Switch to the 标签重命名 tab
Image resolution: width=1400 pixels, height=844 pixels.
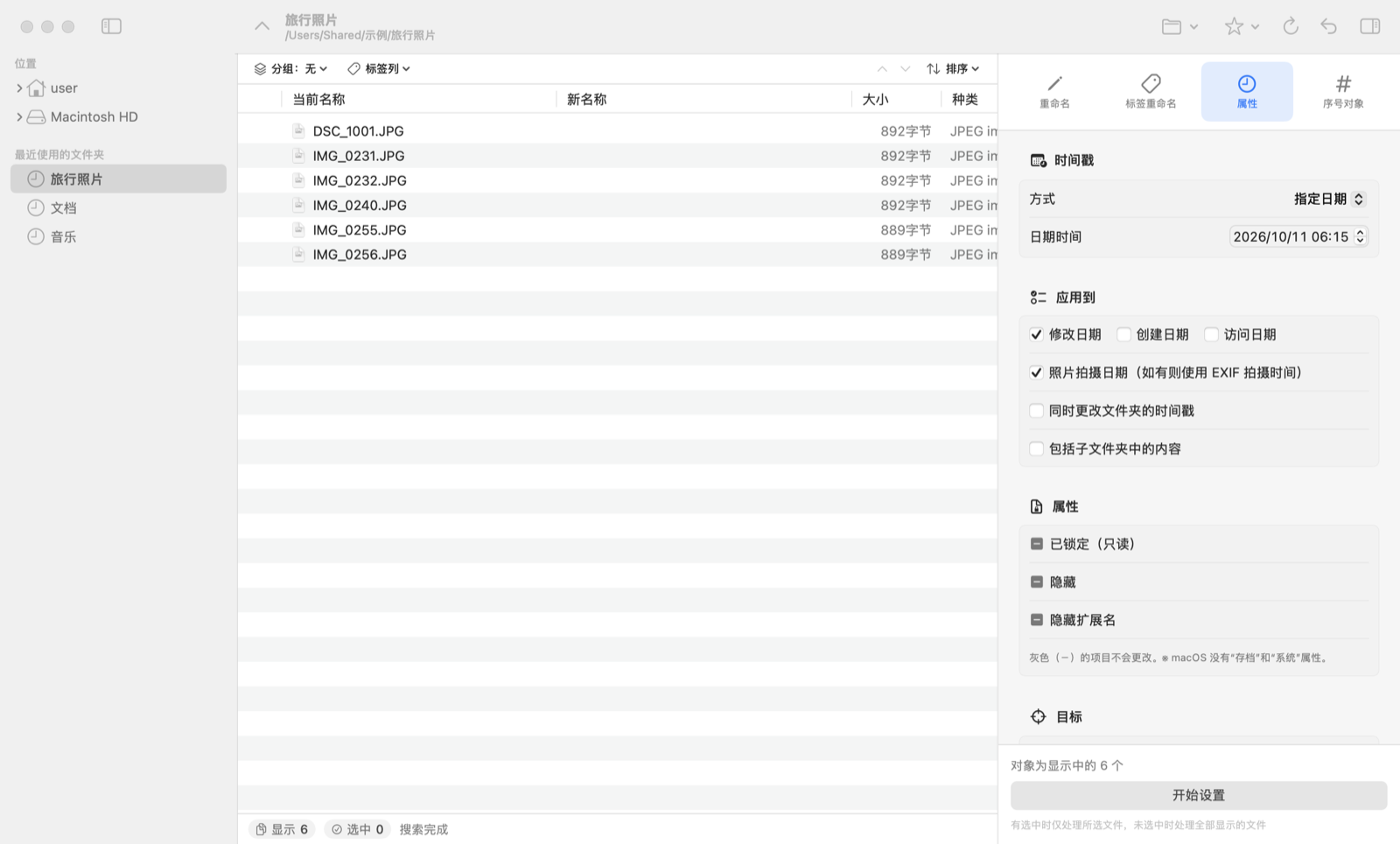point(1151,91)
